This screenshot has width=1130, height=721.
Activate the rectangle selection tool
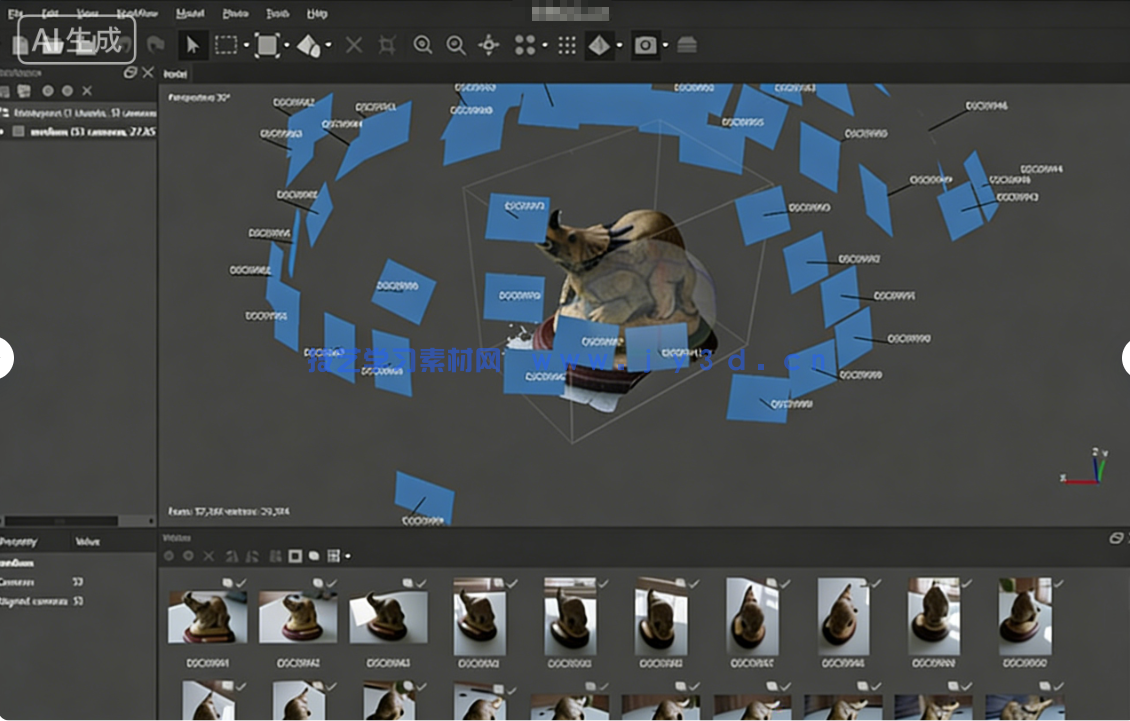[x=227, y=45]
